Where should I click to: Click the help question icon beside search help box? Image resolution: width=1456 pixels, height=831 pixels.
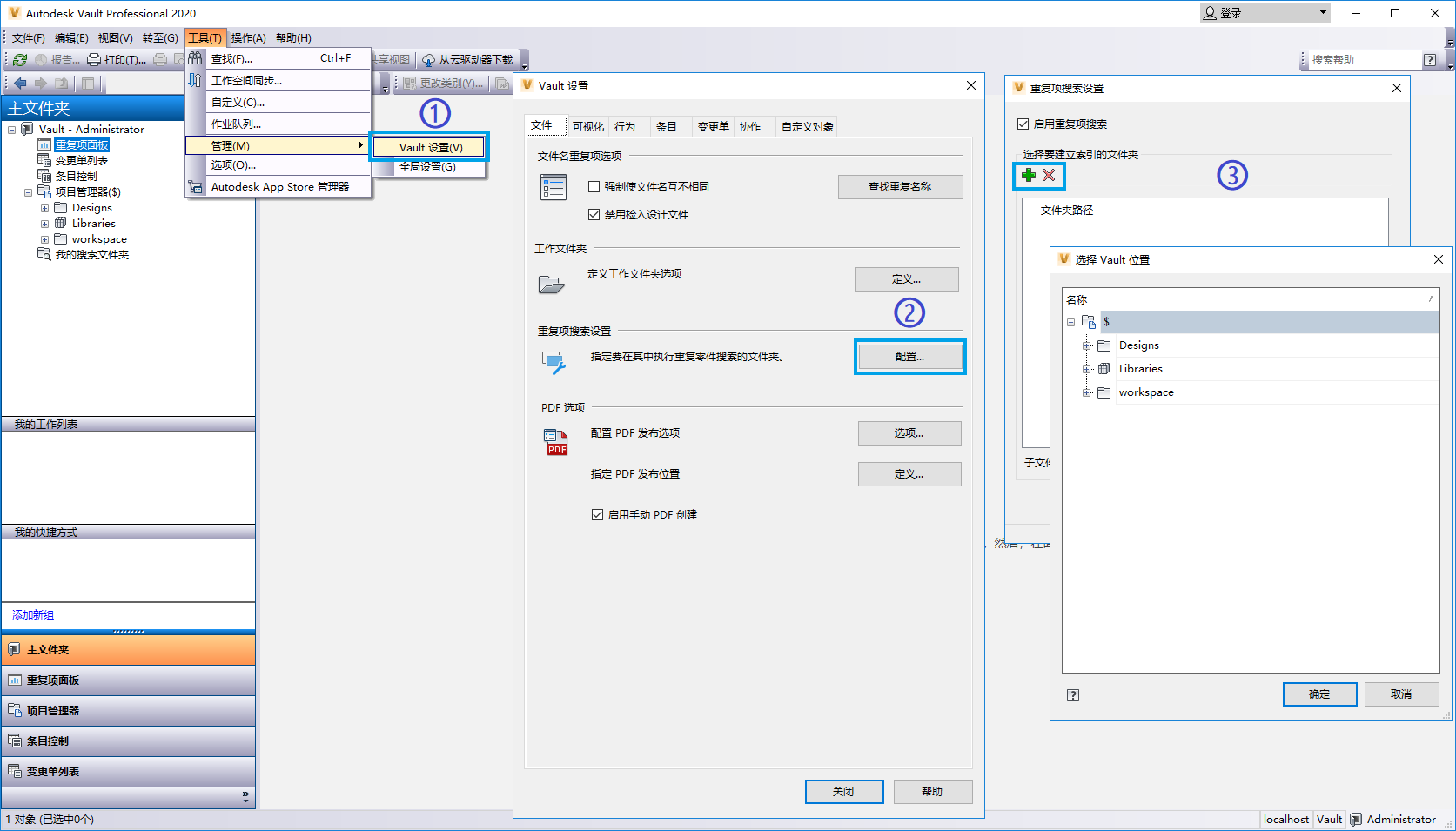pyautogui.click(x=1430, y=60)
